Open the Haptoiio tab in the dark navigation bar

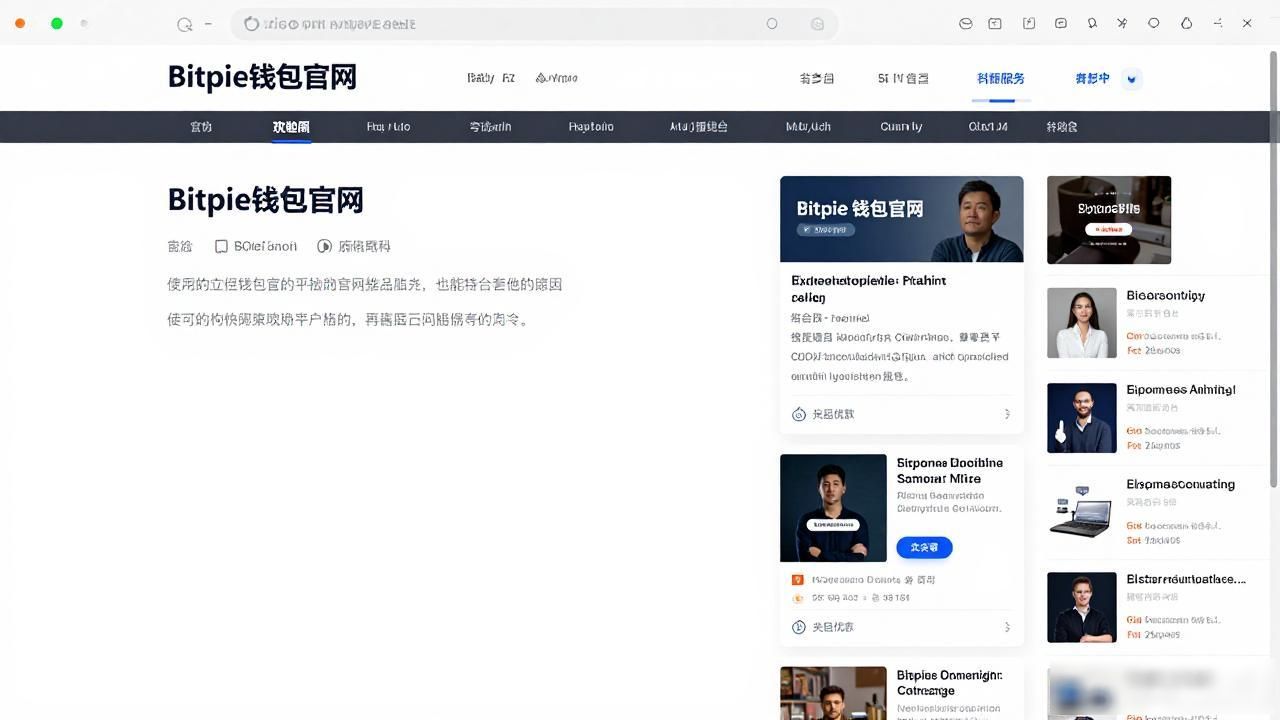pos(591,127)
